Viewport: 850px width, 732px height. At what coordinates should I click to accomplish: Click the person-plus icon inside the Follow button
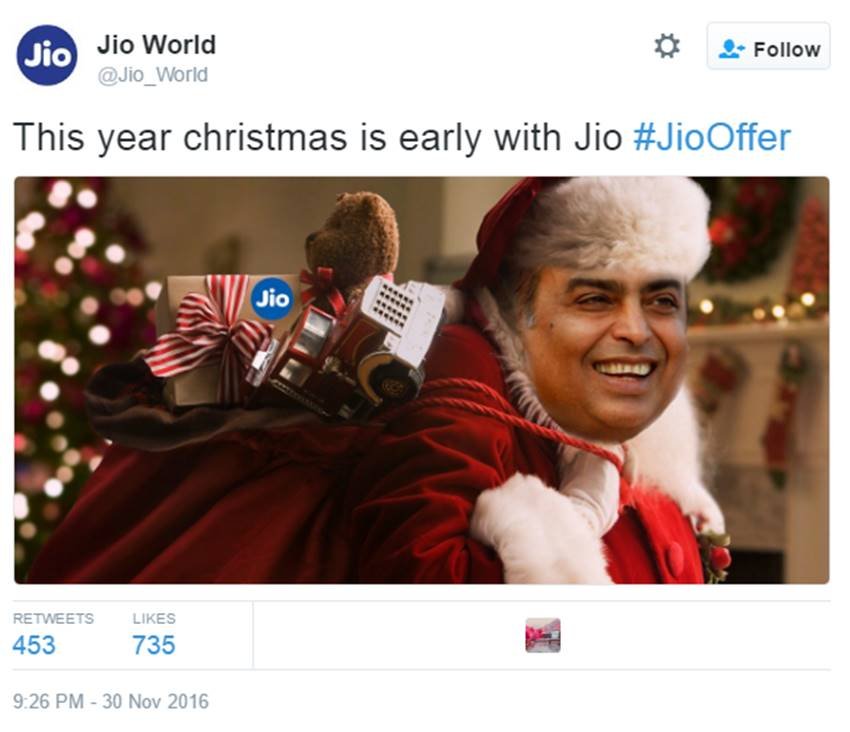coord(731,49)
